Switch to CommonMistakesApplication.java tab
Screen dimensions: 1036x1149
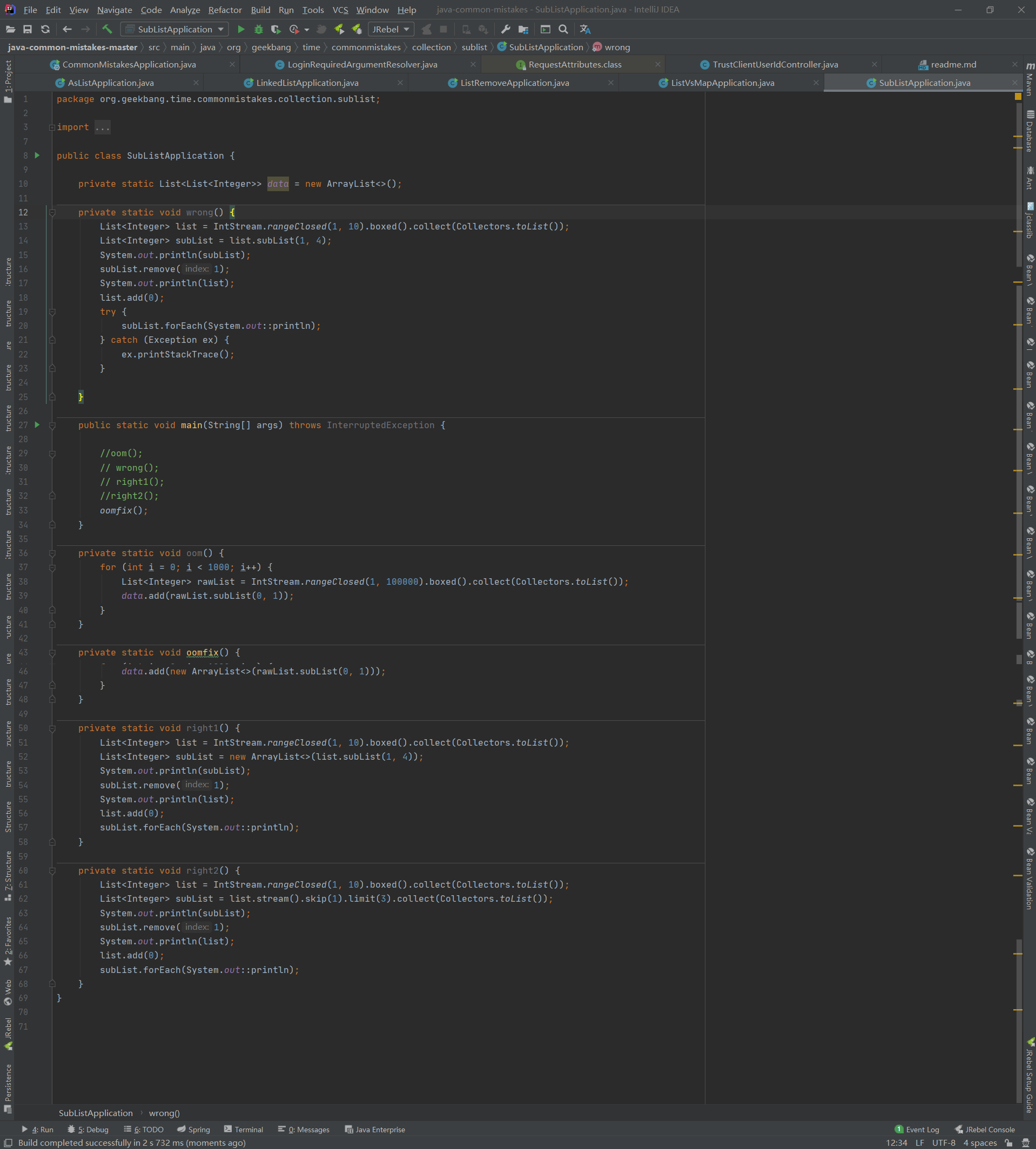coord(129,64)
